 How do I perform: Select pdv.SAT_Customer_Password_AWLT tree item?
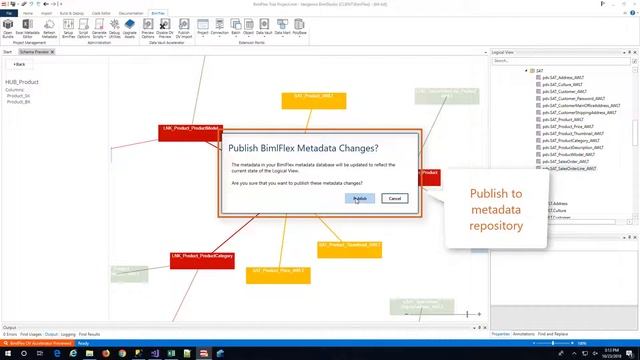coord(573,98)
